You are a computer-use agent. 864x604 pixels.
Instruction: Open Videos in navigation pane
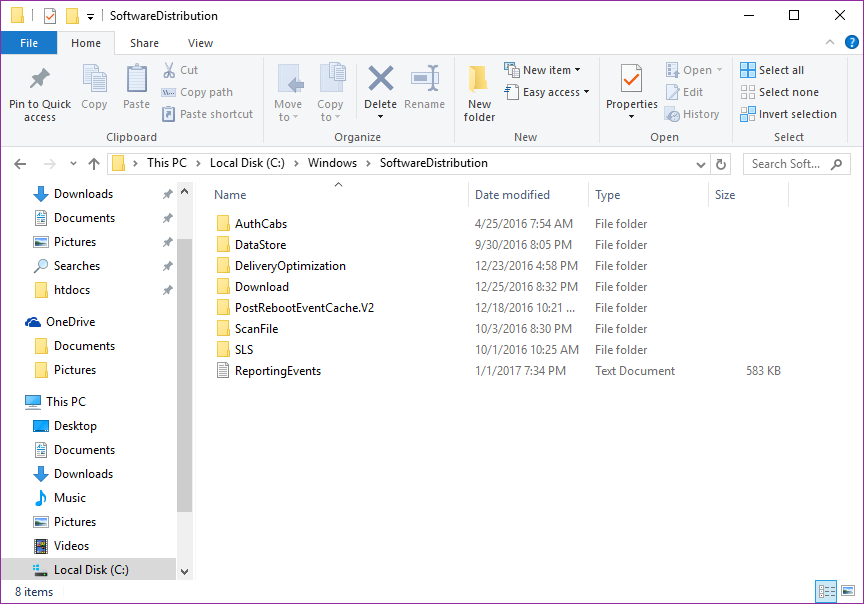click(x=61, y=546)
